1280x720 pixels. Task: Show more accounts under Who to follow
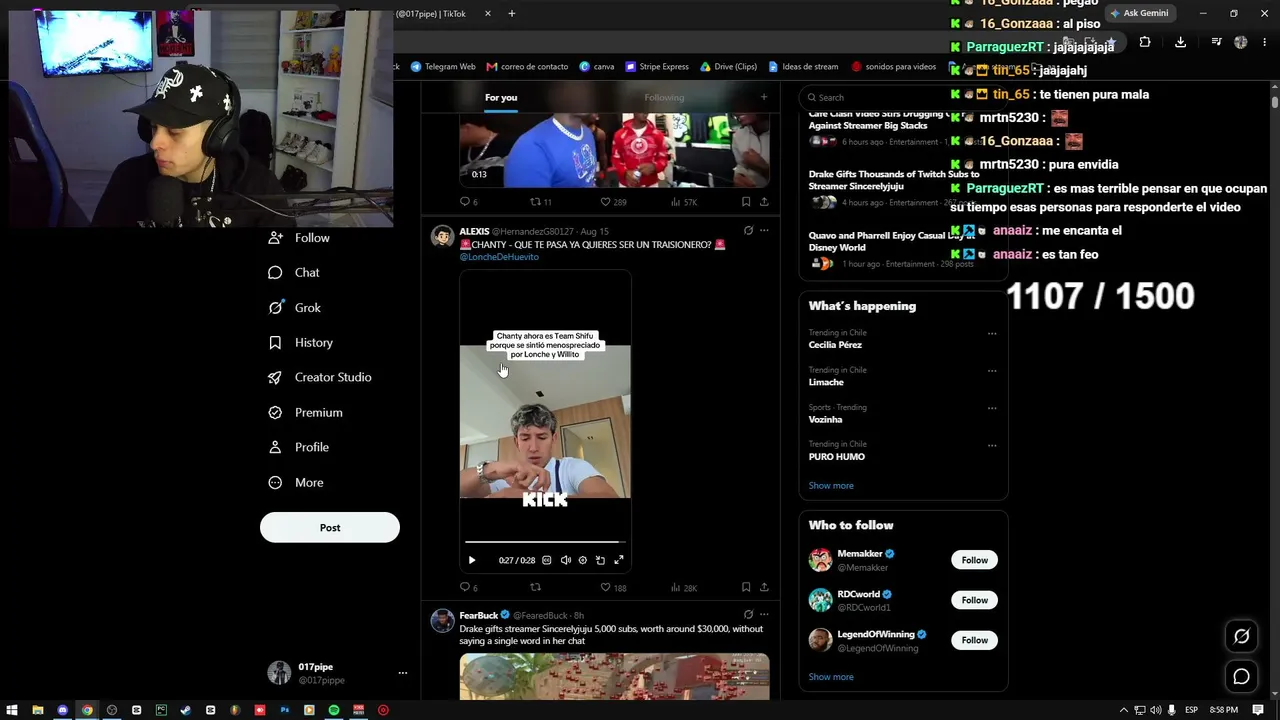(x=831, y=677)
